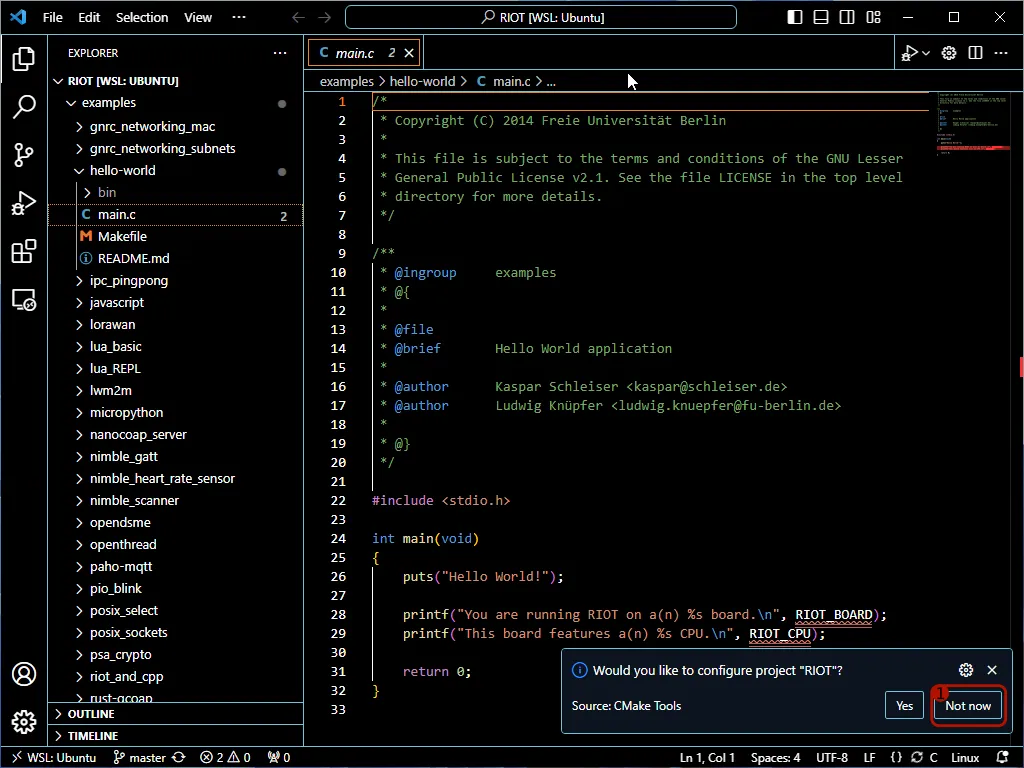Collapse the hello-world folder
1024x768 pixels.
[x=120, y=170]
